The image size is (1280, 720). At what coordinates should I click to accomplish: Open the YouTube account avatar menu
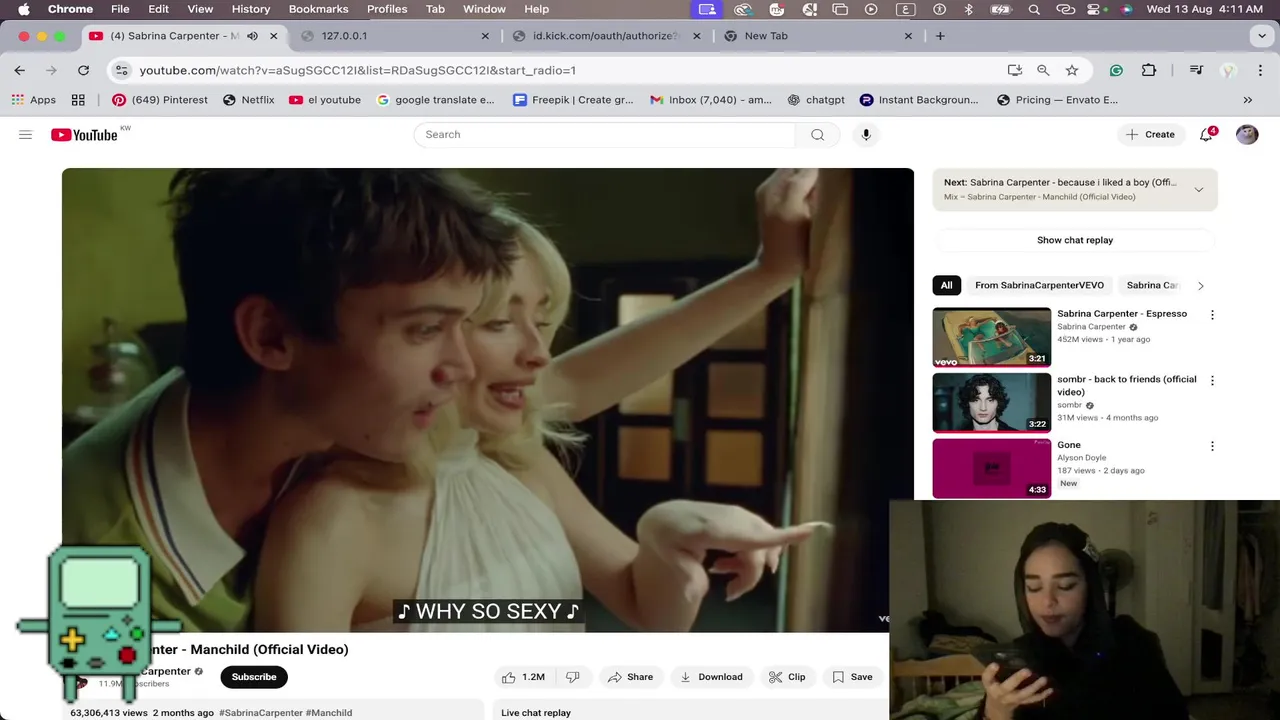(x=1247, y=134)
